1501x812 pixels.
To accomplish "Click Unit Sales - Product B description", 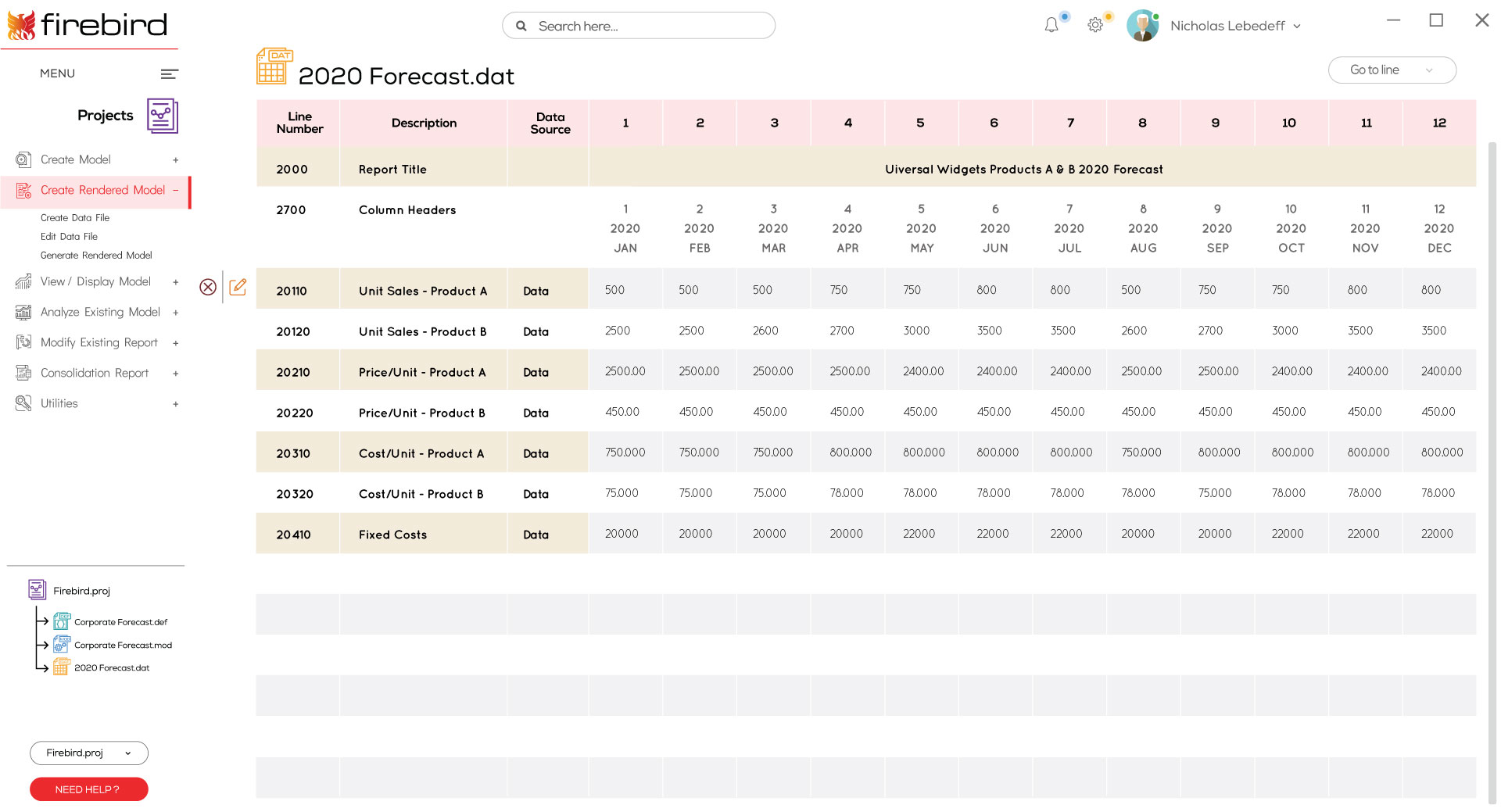I will click(423, 331).
